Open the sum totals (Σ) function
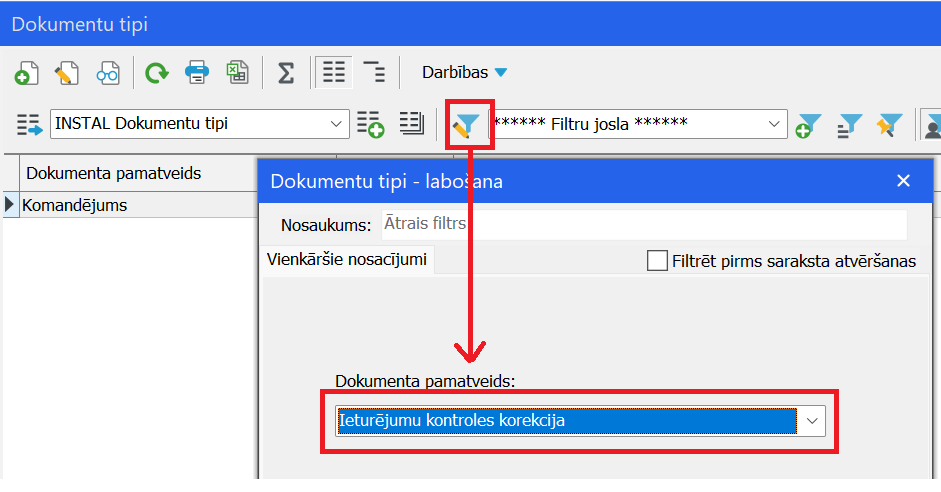The image size is (941, 492). (286, 73)
